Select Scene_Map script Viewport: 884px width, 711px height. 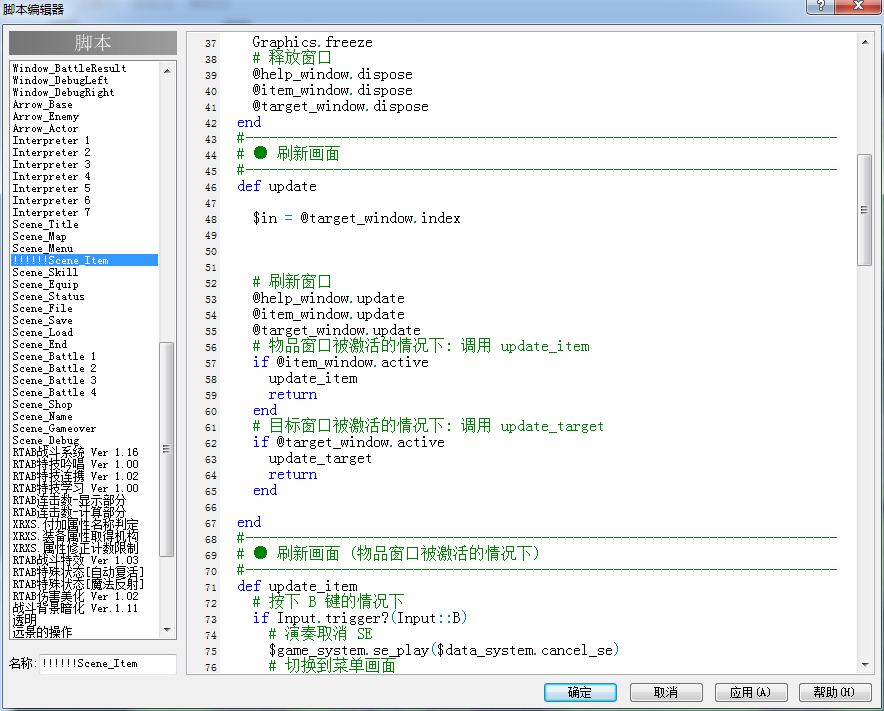tap(39, 237)
